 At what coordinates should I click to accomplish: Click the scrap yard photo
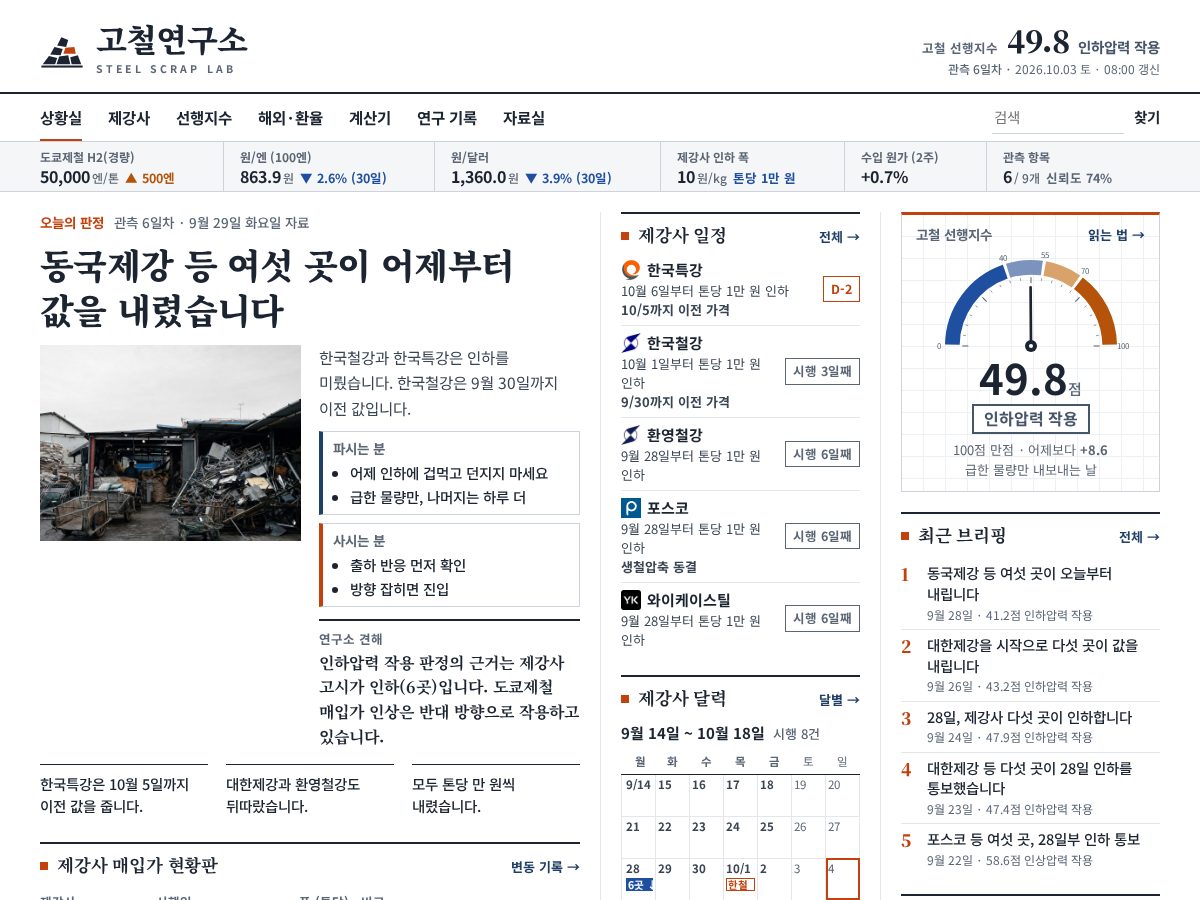click(x=170, y=443)
